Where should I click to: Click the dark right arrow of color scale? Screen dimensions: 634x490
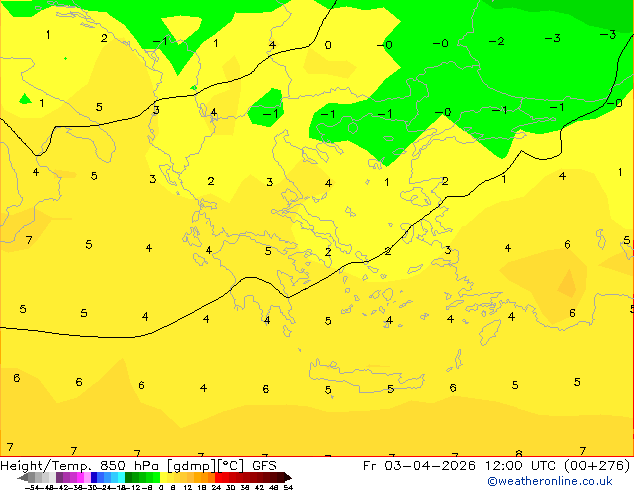click(x=288, y=477)
